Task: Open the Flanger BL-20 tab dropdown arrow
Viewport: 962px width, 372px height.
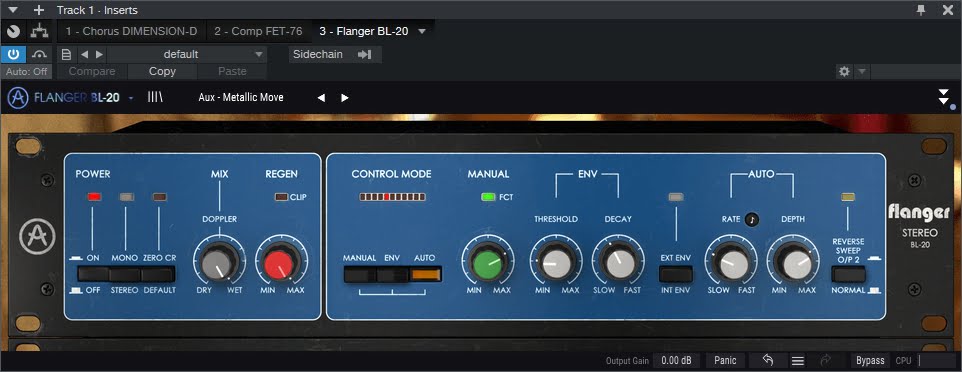Action: 421,31
